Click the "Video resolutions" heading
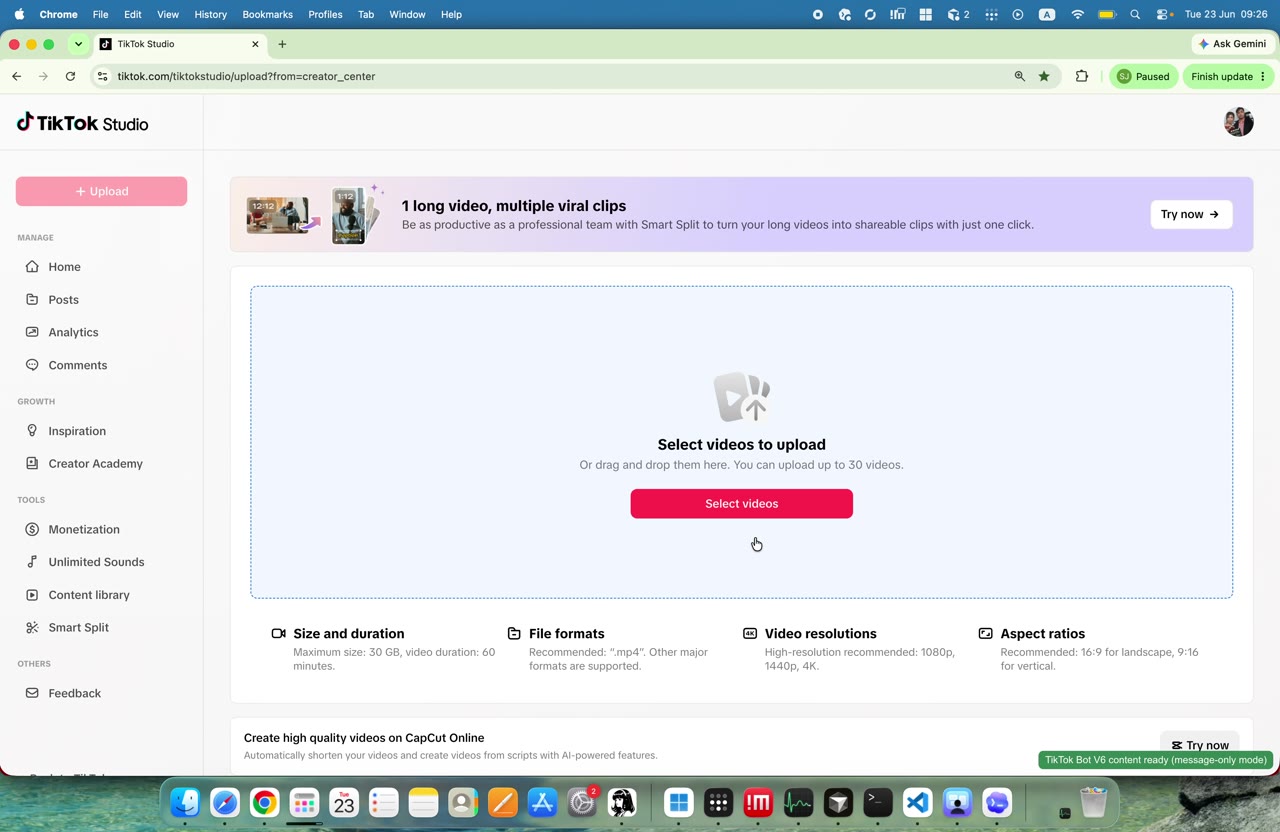This screenshot has width=1280, height=832. (x=821, y=634)
